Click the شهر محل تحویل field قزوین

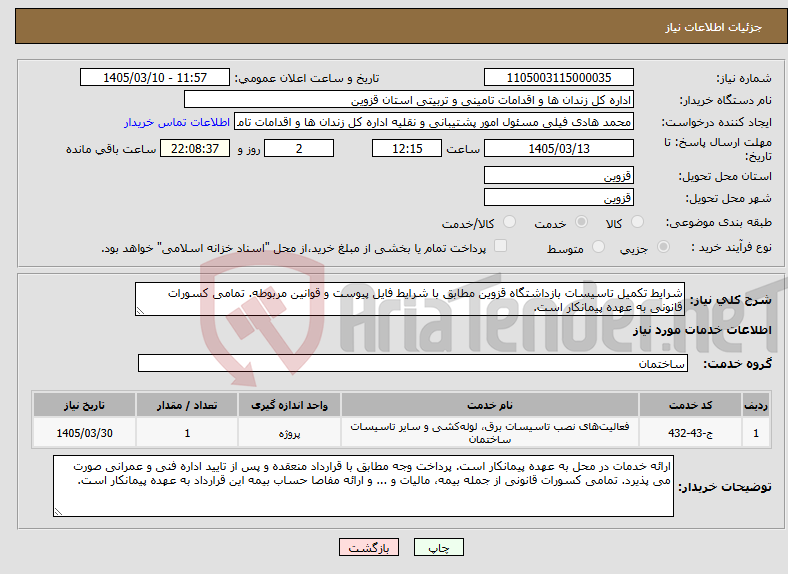pyautogui.click(x=558, y=197)
